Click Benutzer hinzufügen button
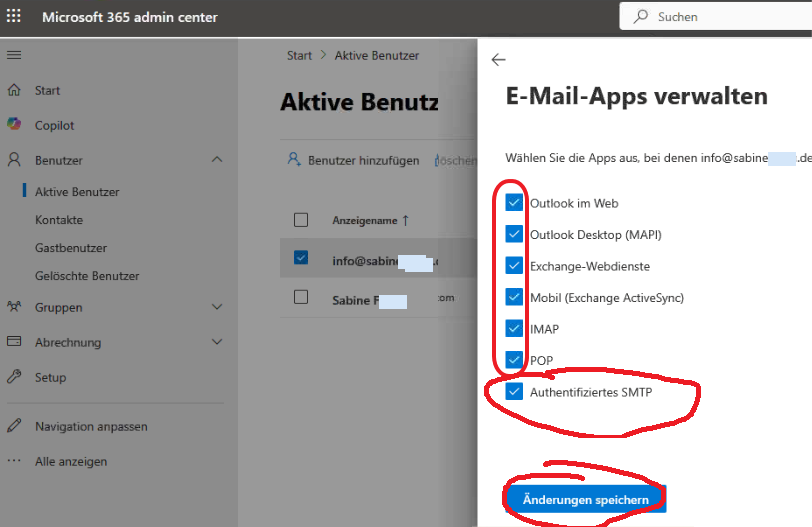812x527 pixels. [354, 160]
